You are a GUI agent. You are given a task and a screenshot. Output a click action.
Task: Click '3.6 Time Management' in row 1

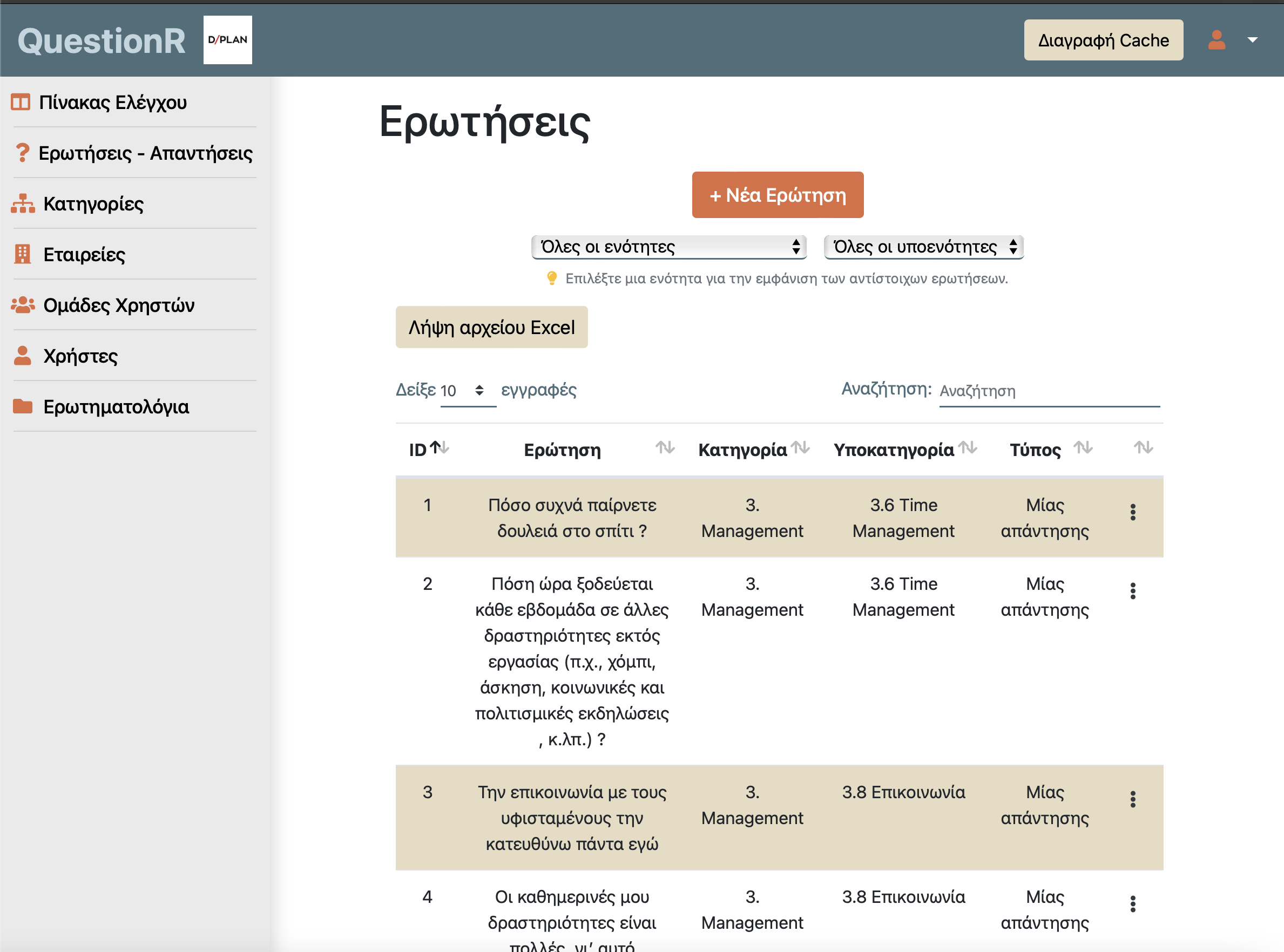(903, 518)
